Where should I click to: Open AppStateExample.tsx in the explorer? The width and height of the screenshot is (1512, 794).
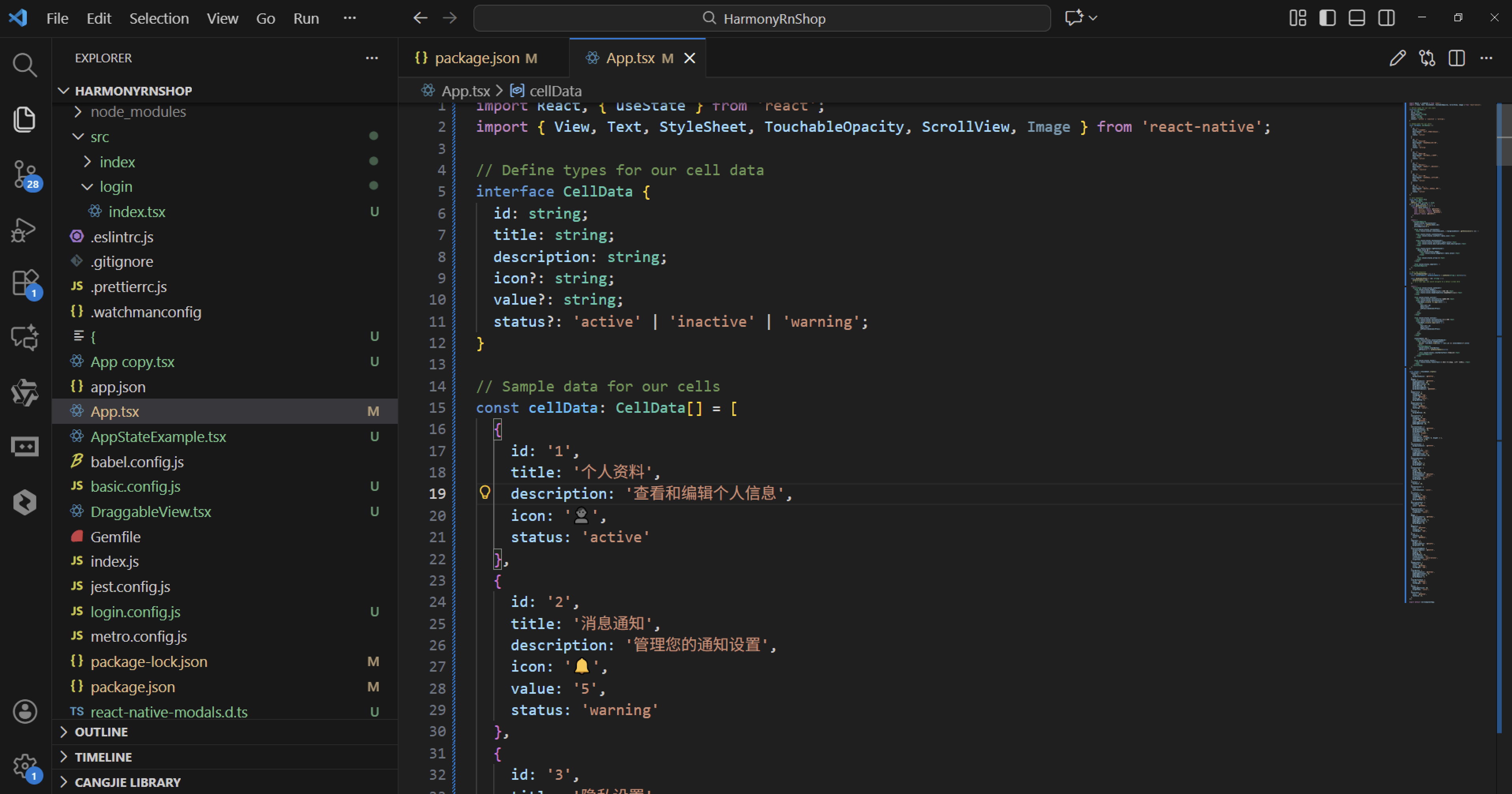coord(158,436)
